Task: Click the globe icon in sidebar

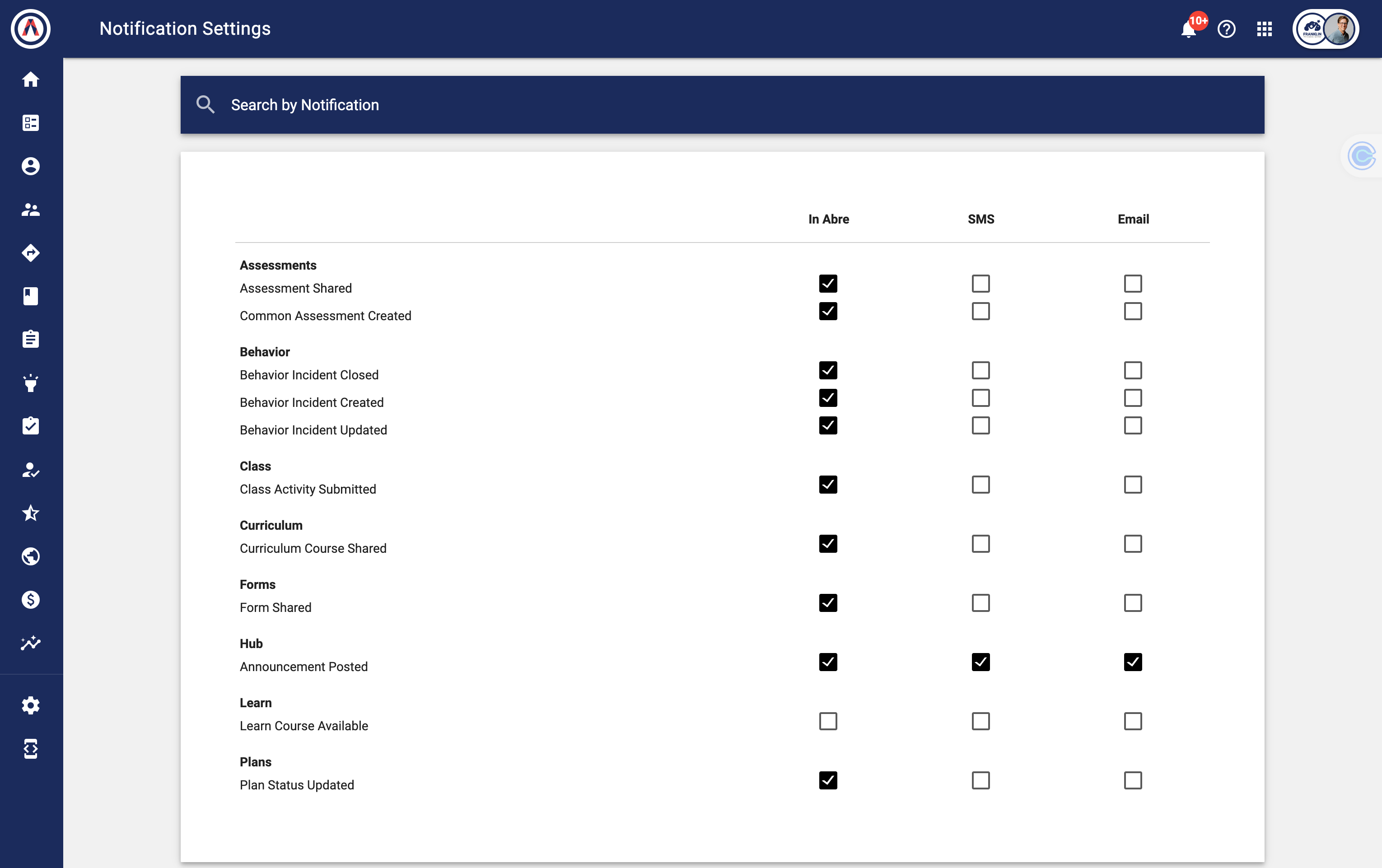Action: click(31, 556)
